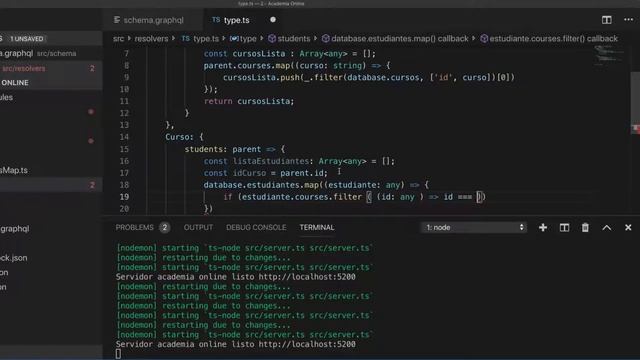Open the type.ts breadcrumb
This screenshot has width=640, height=360.
click(200, 39)
